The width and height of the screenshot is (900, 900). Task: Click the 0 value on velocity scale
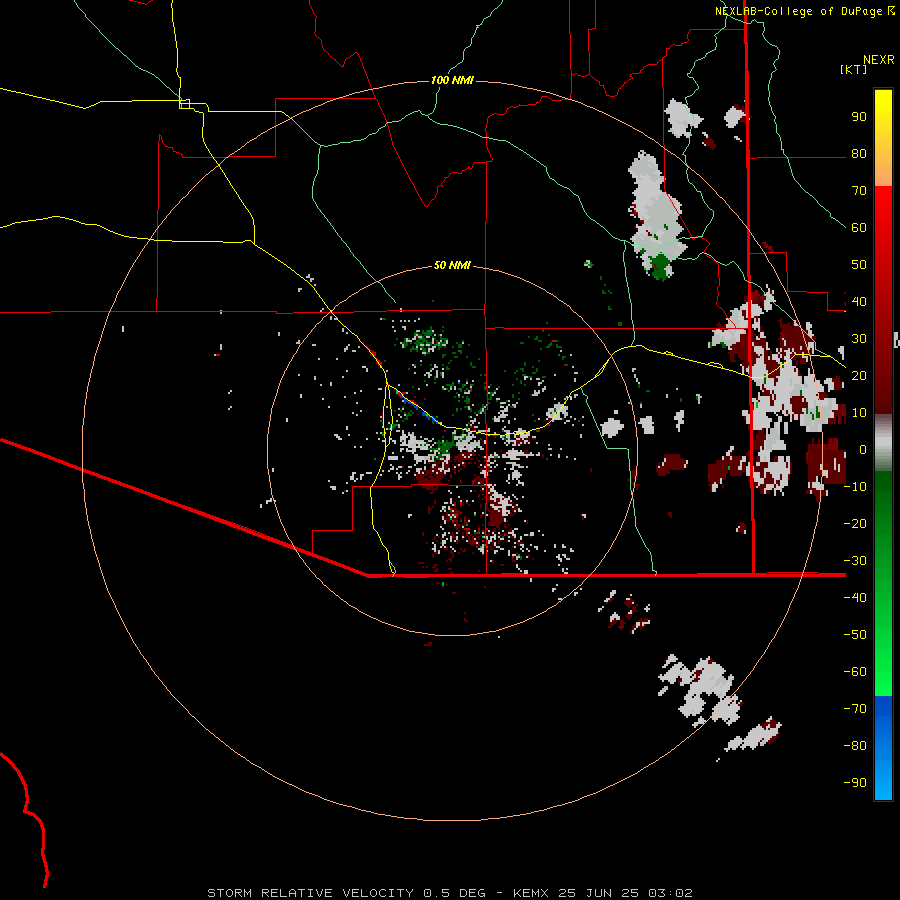click(x=863, y=450)
